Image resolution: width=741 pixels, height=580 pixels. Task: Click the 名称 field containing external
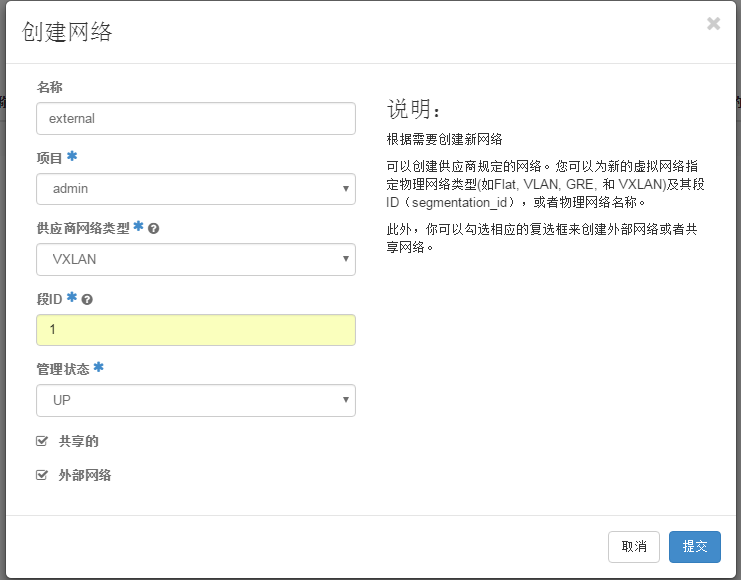196,118
